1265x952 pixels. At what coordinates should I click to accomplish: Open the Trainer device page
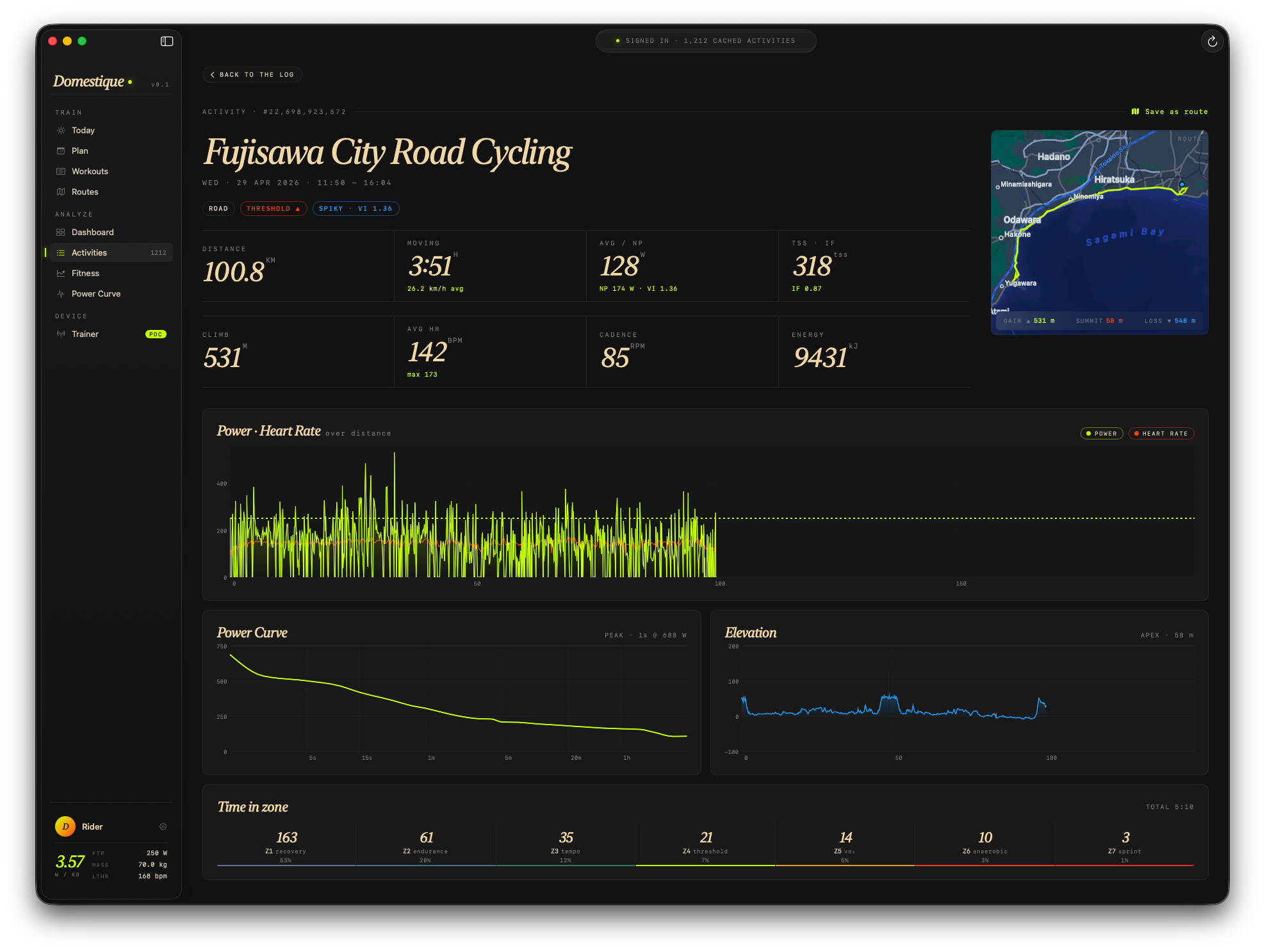pyautogui.click(x=111, y=334)
